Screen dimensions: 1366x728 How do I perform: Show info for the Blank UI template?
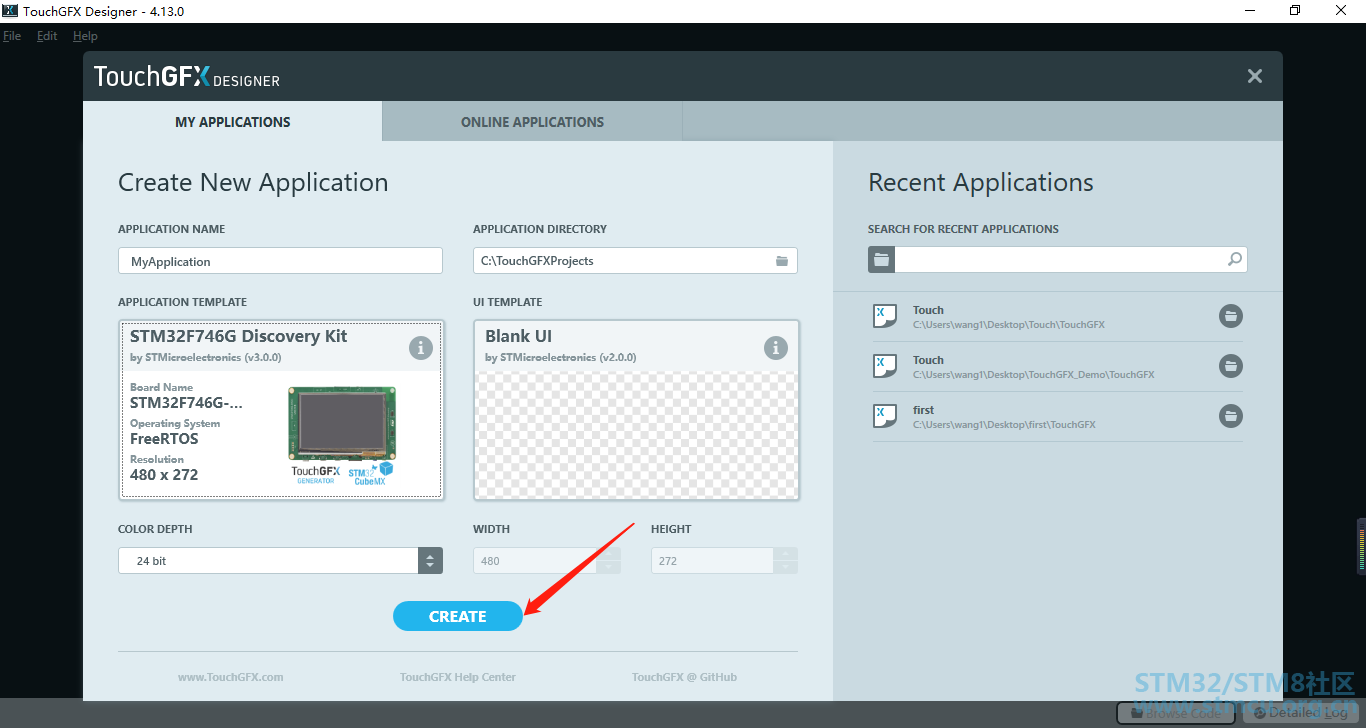pos(776,348)
